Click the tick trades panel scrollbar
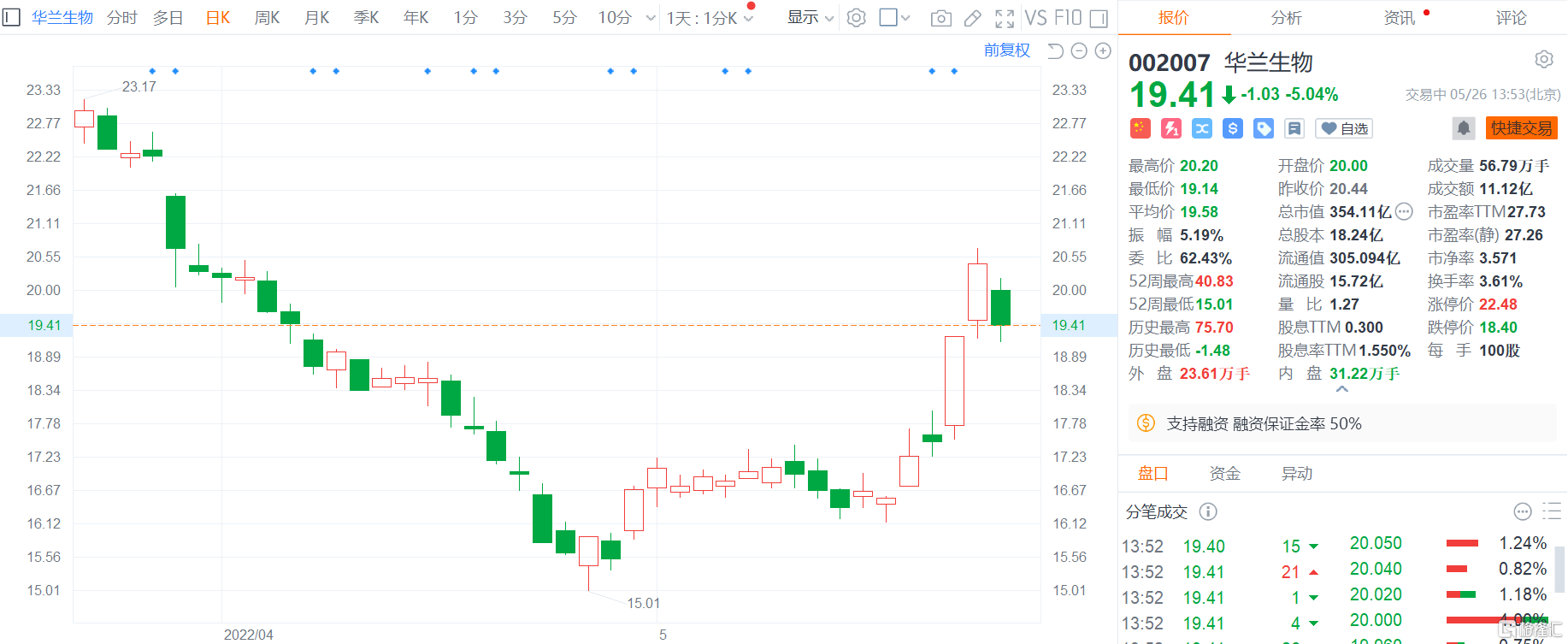 (x=1561, y=570)
